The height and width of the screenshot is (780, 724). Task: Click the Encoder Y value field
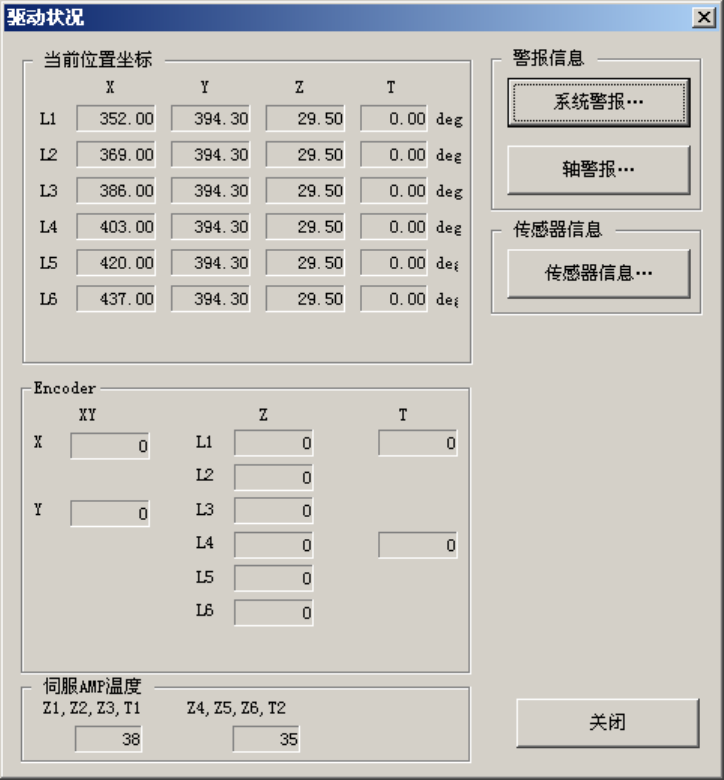[x=110, y=513]
